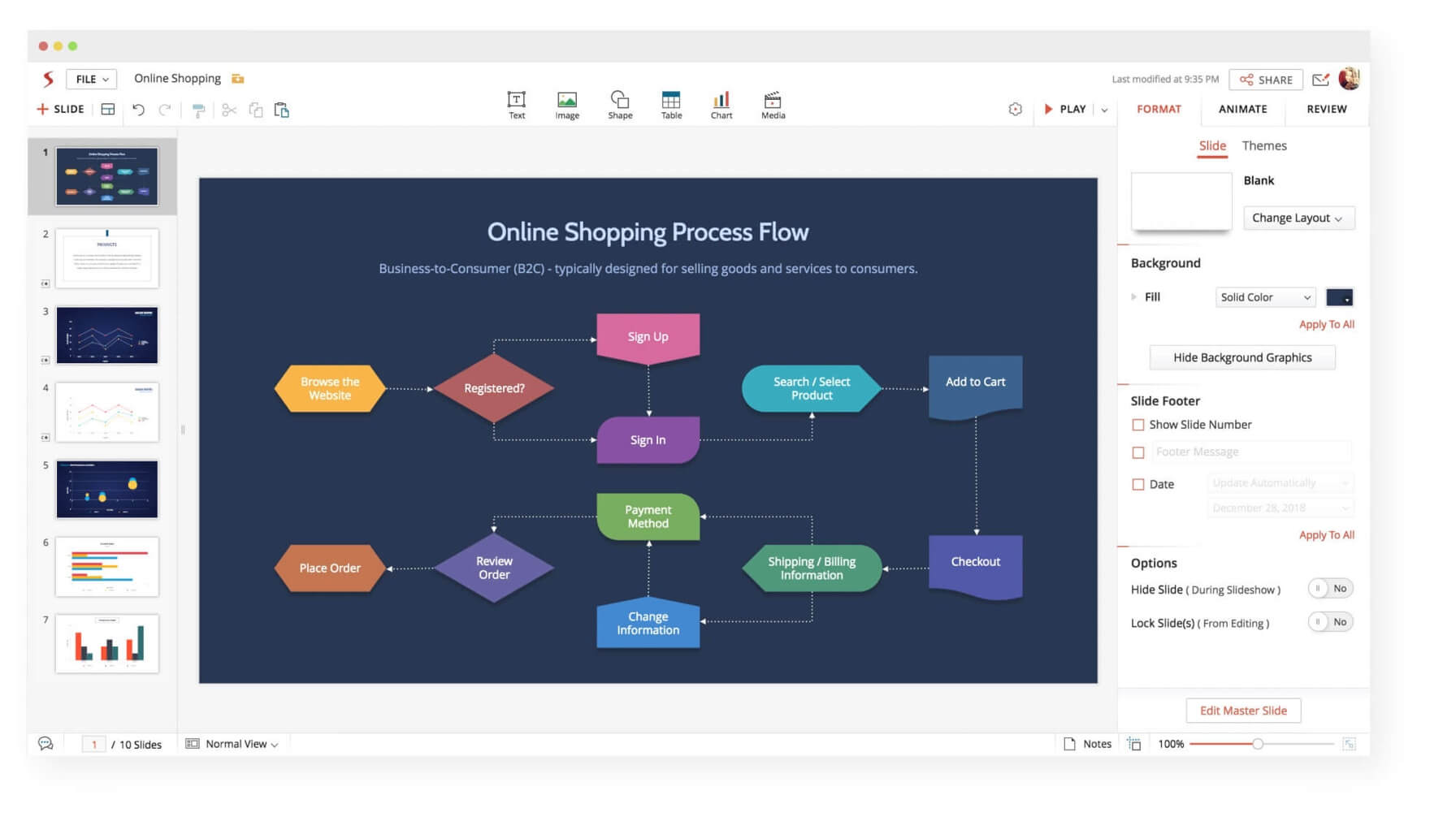Viewport: 1456px width, 830px height.
Task: Insert a Table from toolbar
Action: click(671, 105)
